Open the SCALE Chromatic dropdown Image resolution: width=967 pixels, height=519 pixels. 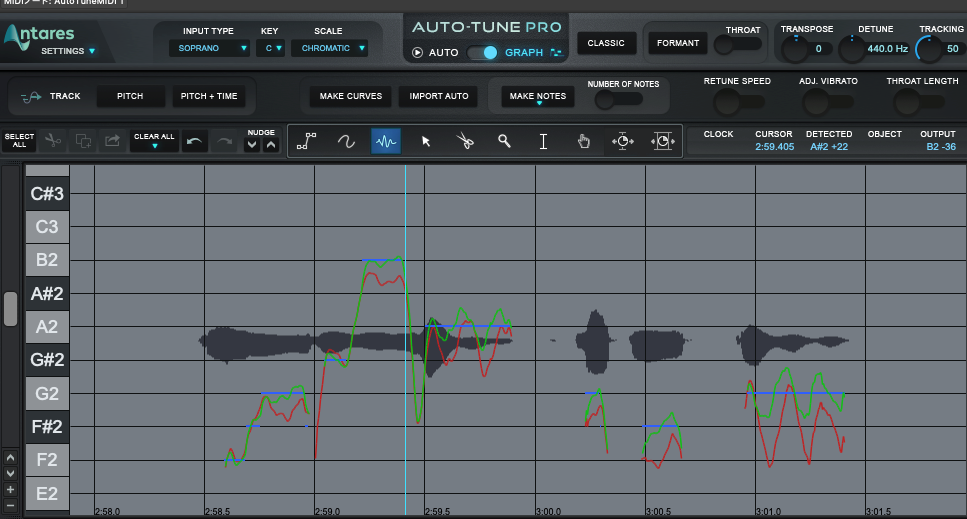click(329, 48)
